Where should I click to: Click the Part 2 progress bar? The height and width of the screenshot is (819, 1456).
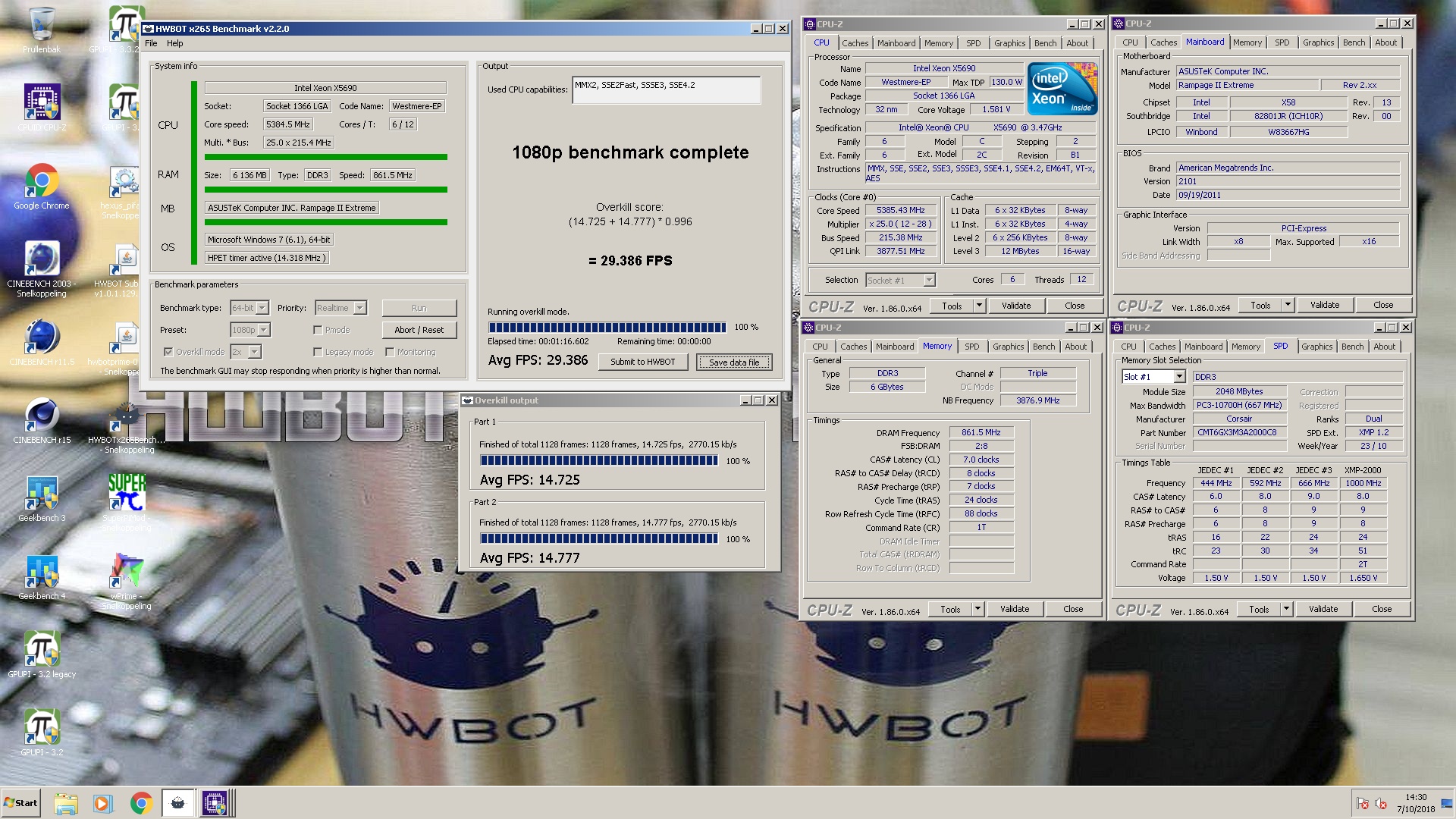(599, 538)
